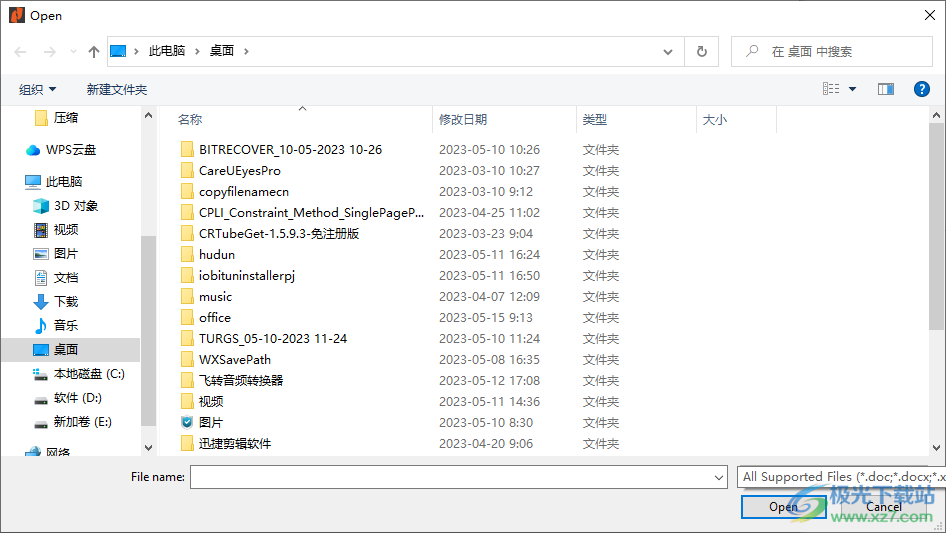
Task: Expand chevron after 此电脑 breadcrumb
Action: coord(197,51)
